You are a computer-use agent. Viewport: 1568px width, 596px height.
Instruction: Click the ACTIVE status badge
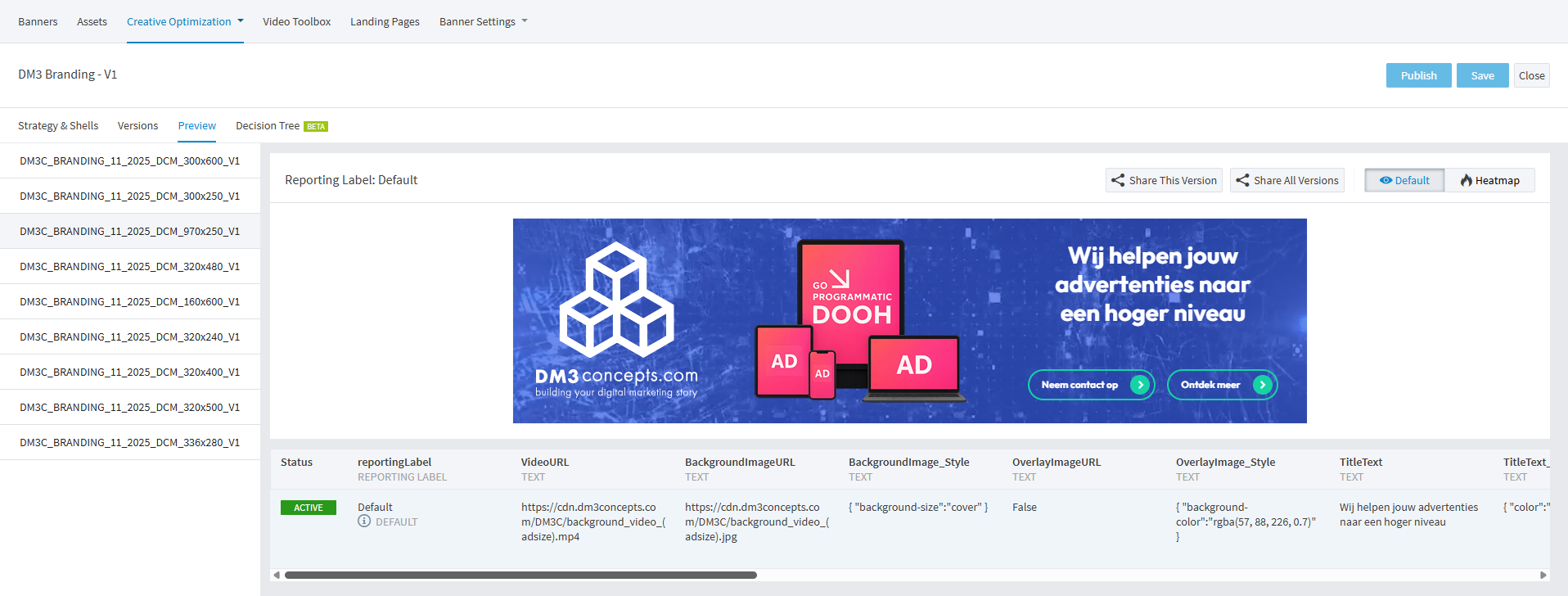click(x=309, y=508)
